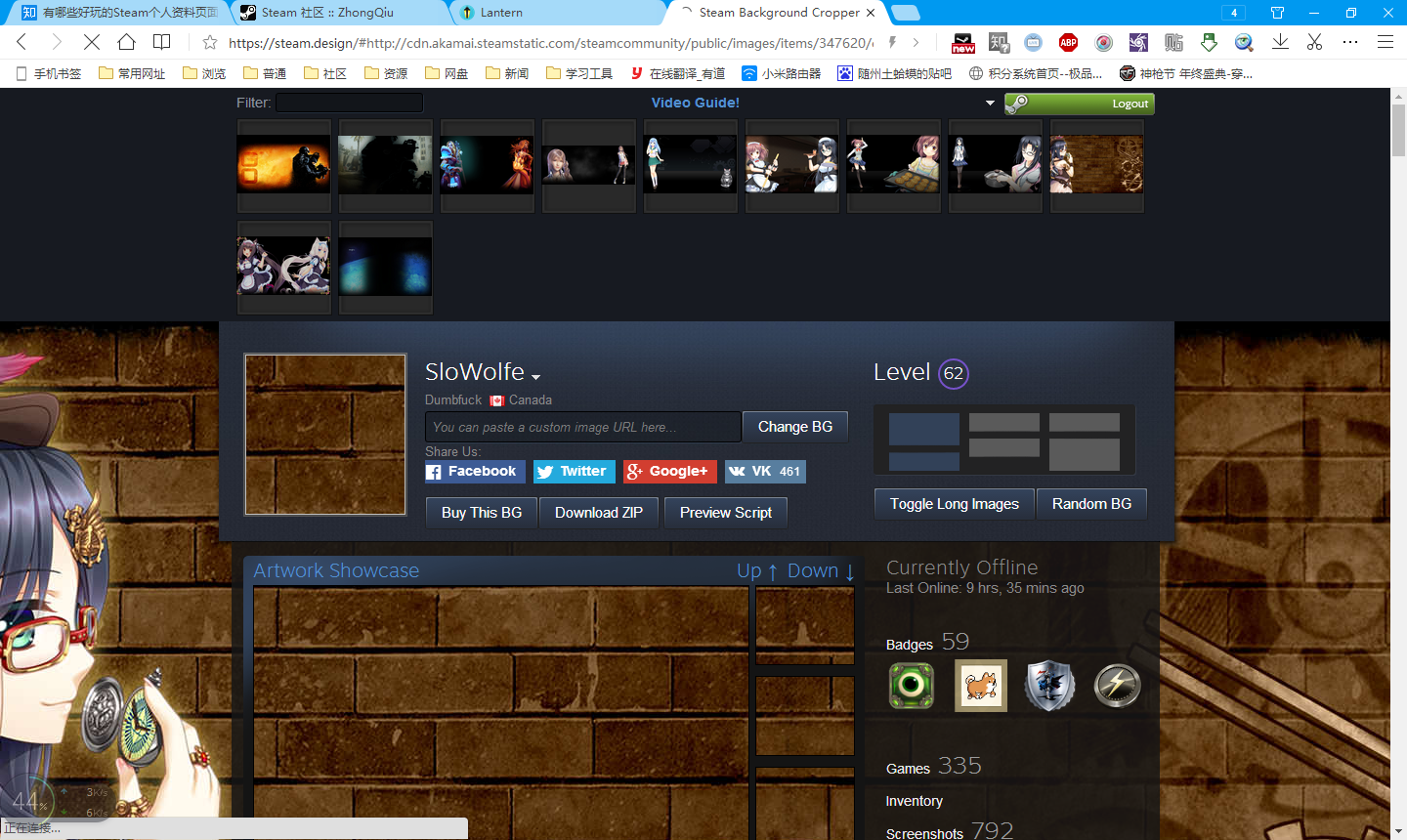
Task: Click the brick avatar preview image
Action: pyautogui.click(x=325, y=434)
